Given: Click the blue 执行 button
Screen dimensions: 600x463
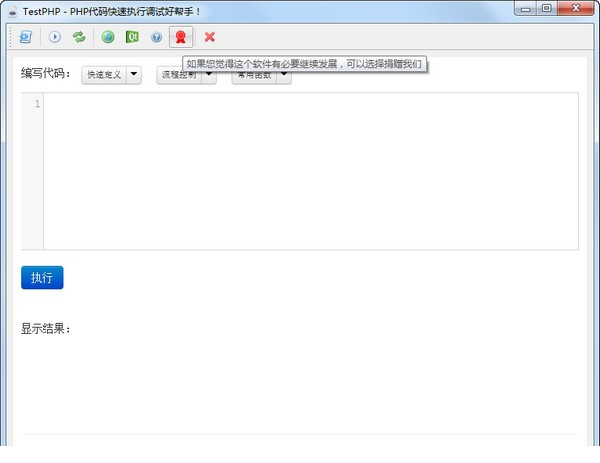Looking at the screenshot, I should point(42,277).
